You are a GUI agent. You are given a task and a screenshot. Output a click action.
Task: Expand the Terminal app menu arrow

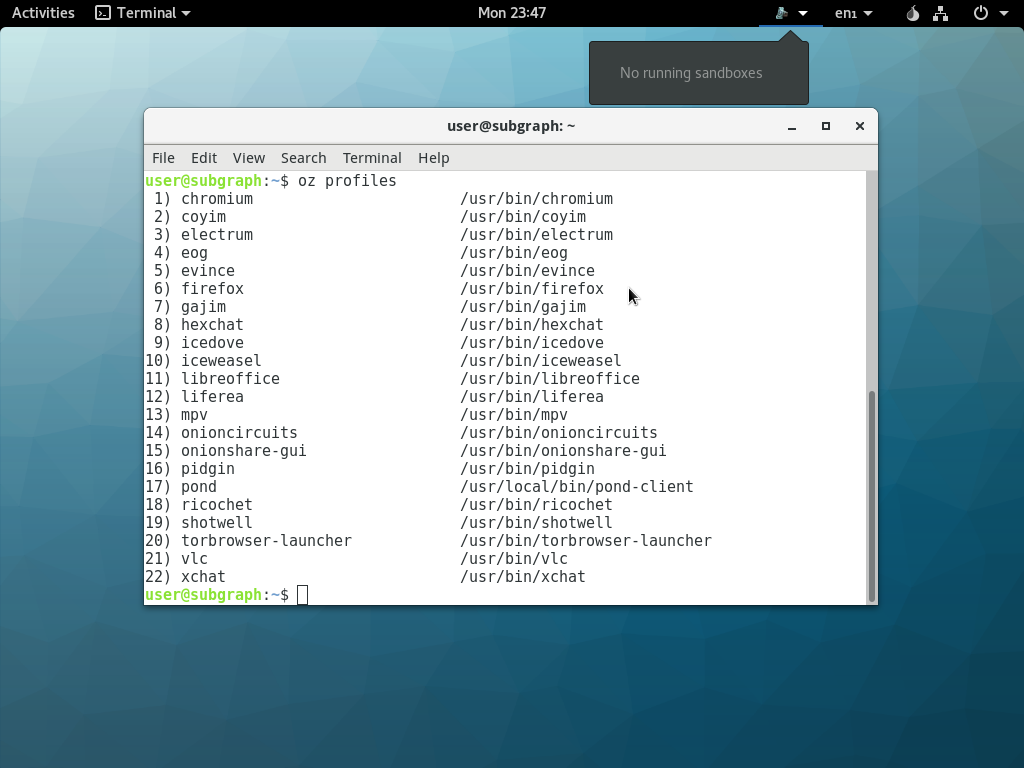pyautogui.click(x=186, y=13)
